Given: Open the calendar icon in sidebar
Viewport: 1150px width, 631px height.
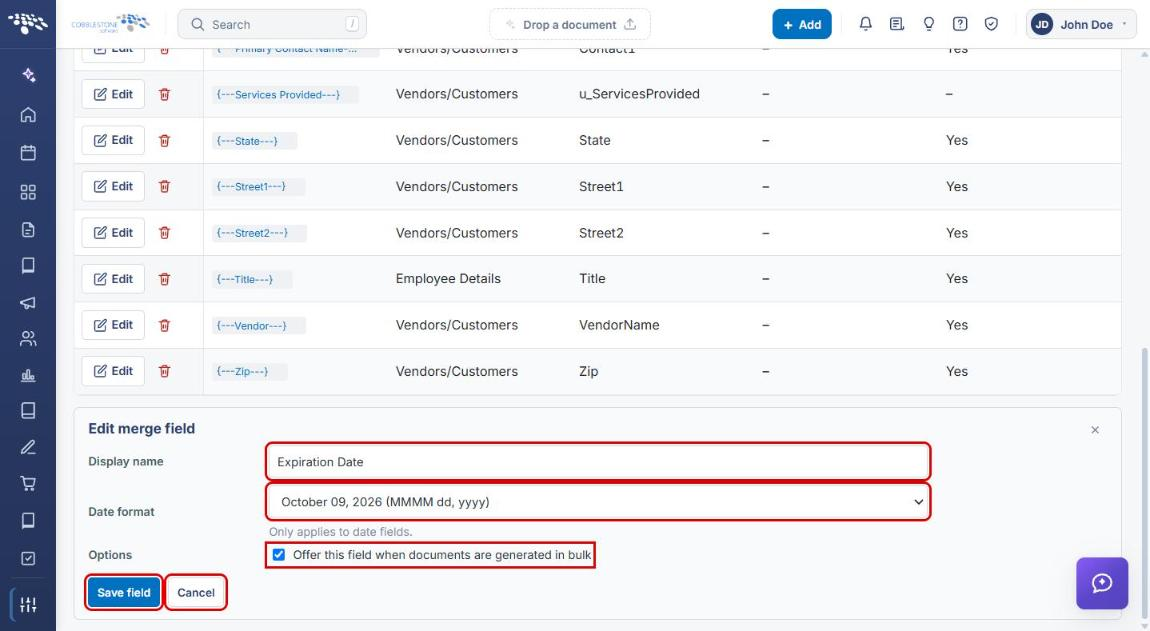Looking at the screenshot, I should pyautogui.click(x=28, y=153).
